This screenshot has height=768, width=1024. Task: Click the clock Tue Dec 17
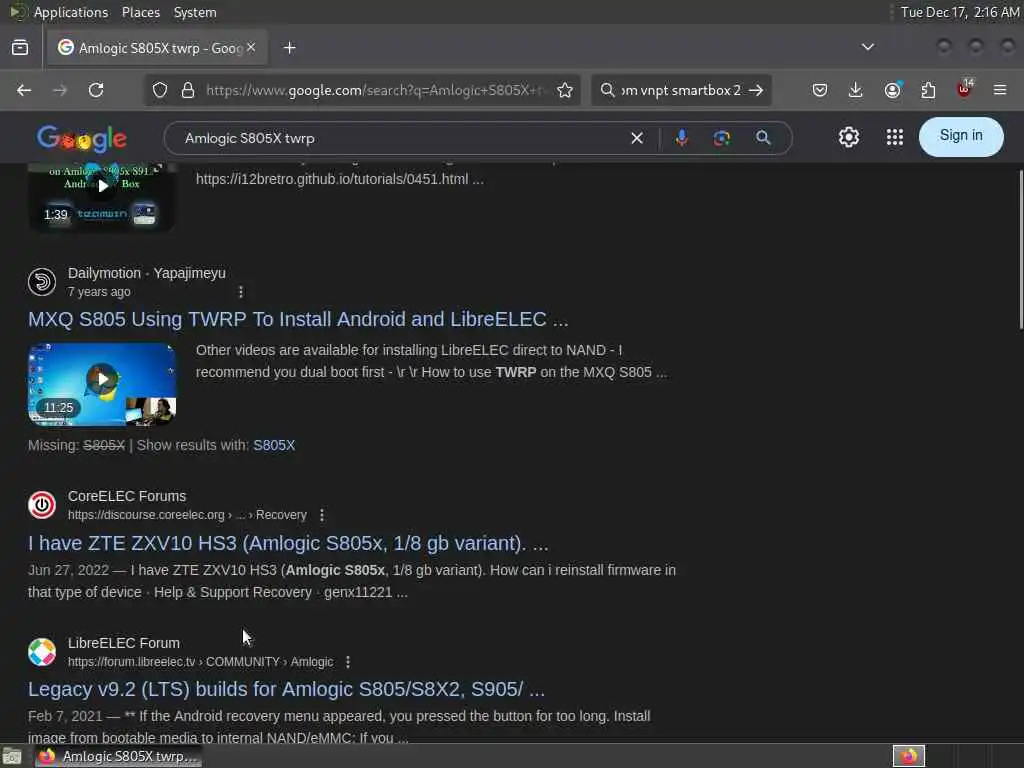959,12
